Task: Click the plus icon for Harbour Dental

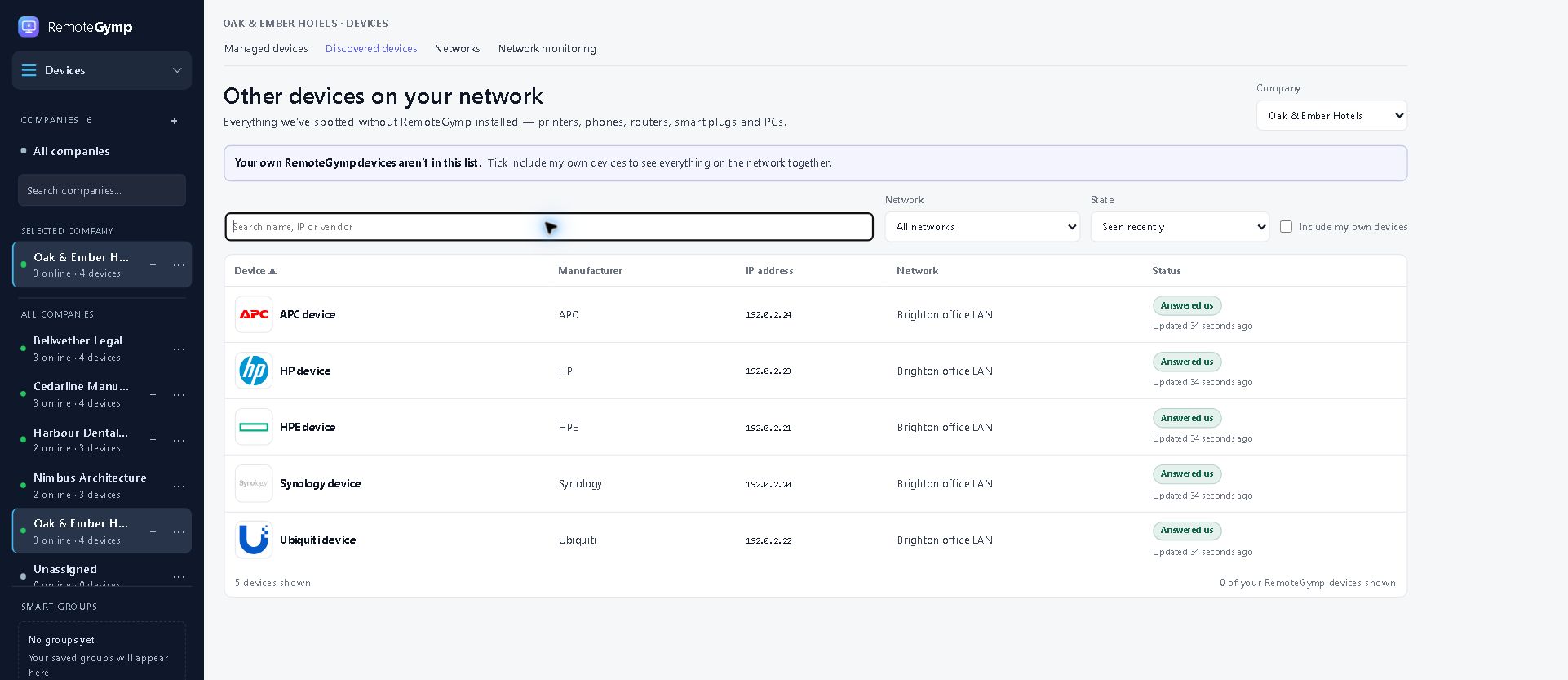Action: click(153, 441)
